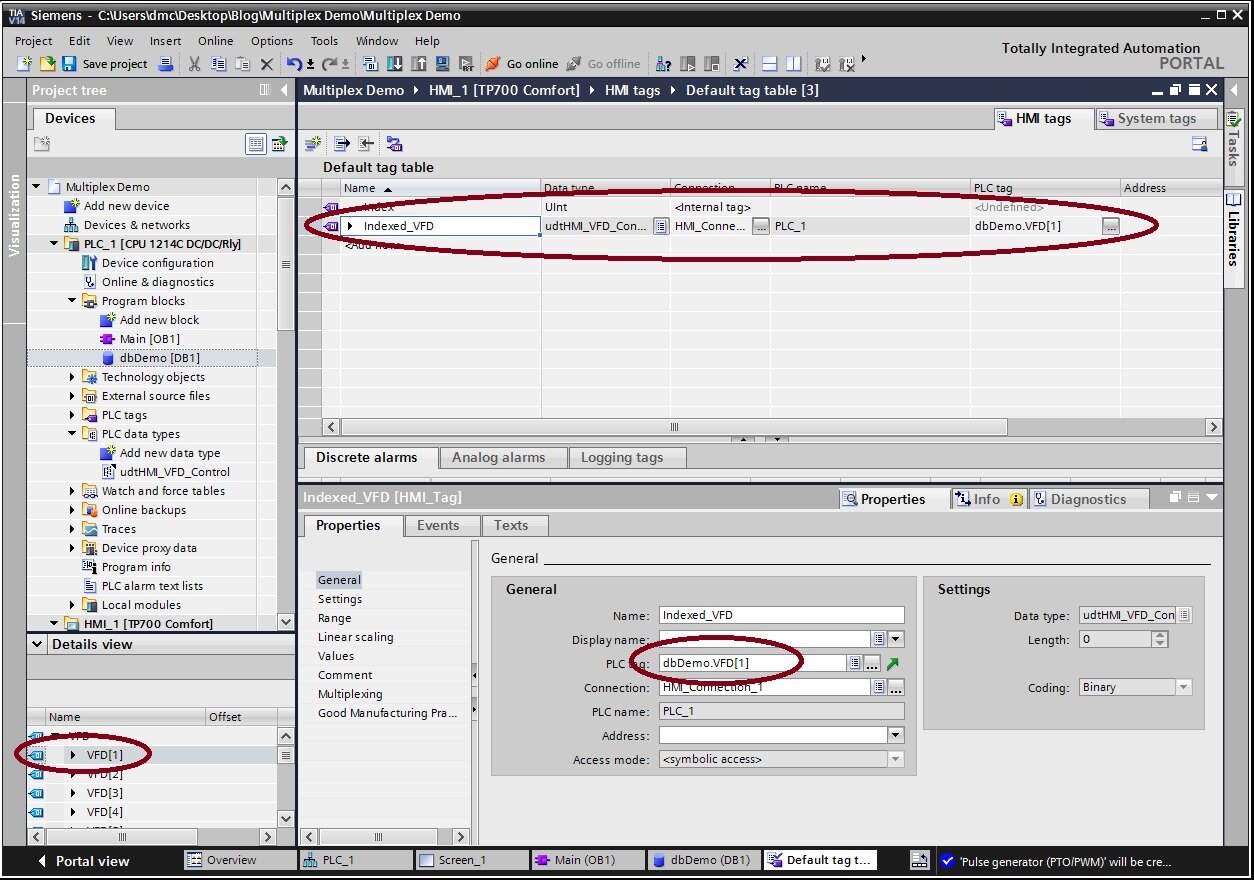Increment the Length stepper up arrow
The image size is (1254, 880).
pos(1160,635)
